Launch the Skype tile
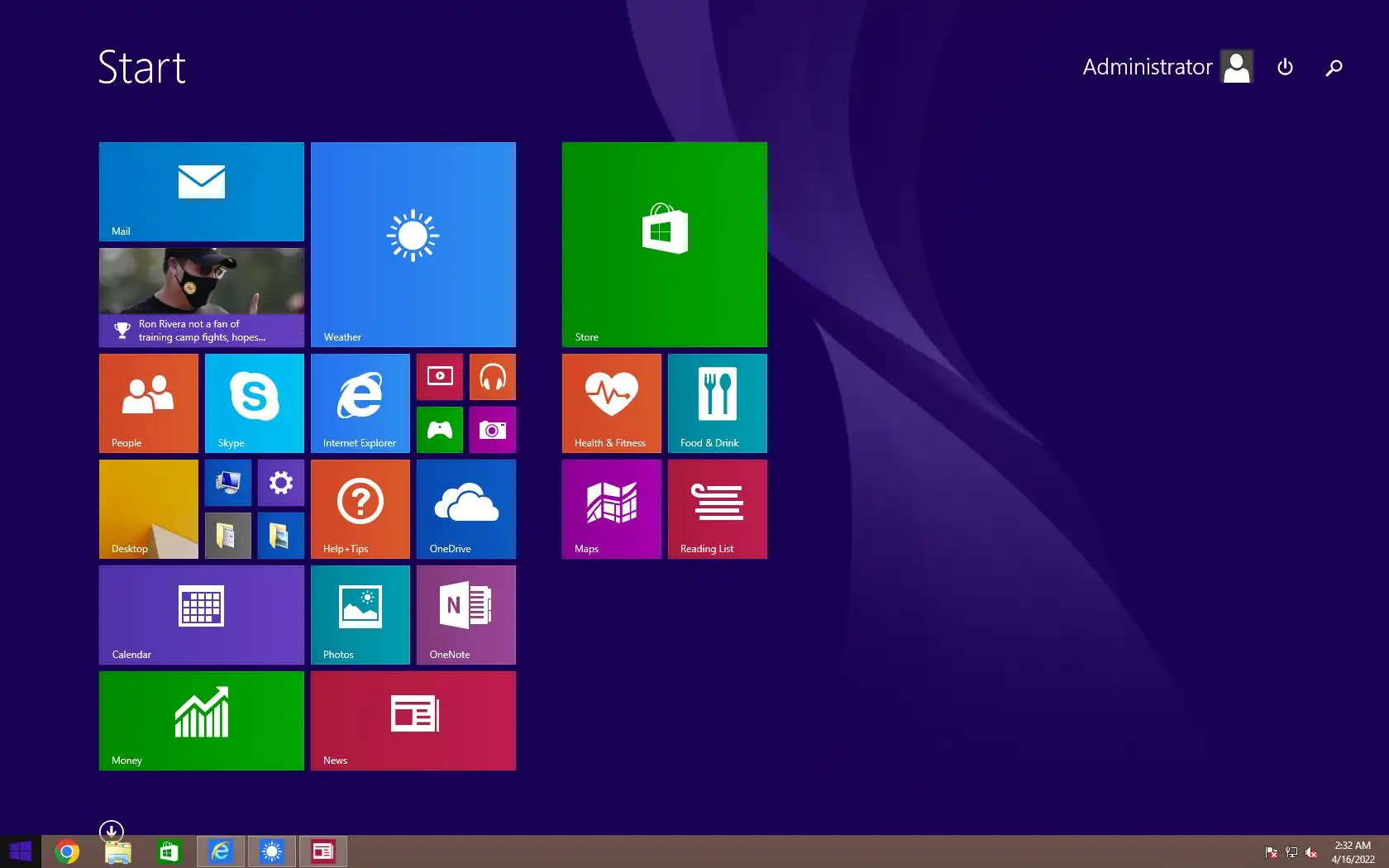The image size is (1389, 868). tap(255, 403)
